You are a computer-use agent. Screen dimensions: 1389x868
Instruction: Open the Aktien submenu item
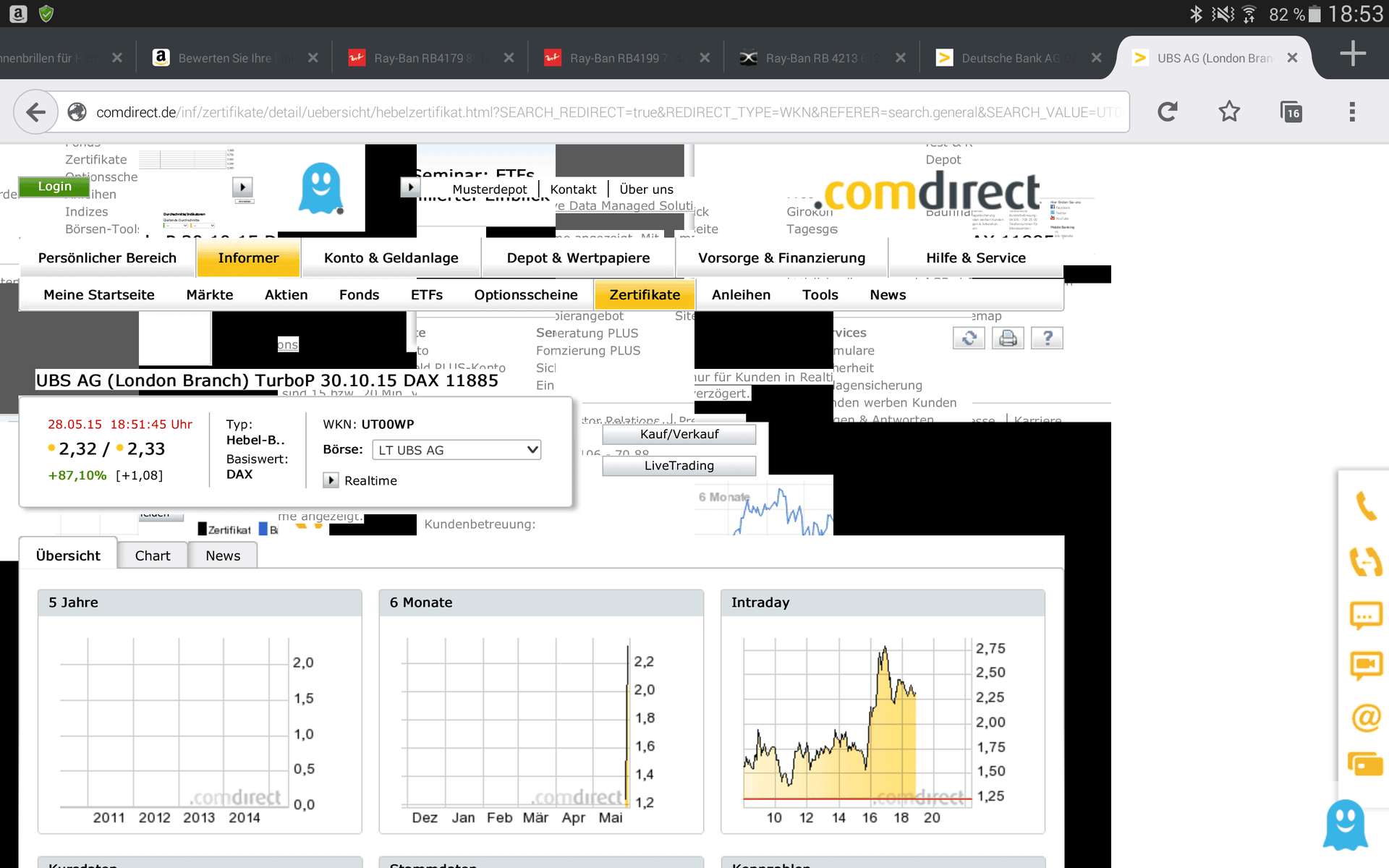pos(286,295)
